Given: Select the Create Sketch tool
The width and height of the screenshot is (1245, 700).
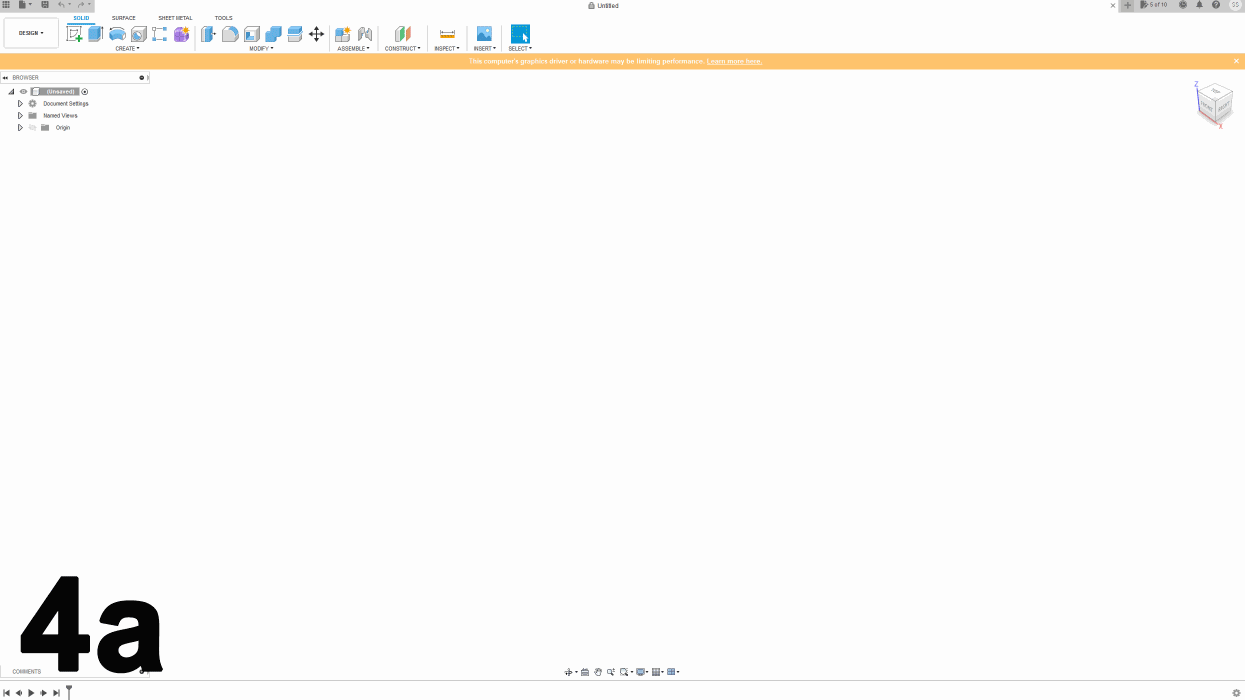Looking at the screenshot, I should pos(75,33).
